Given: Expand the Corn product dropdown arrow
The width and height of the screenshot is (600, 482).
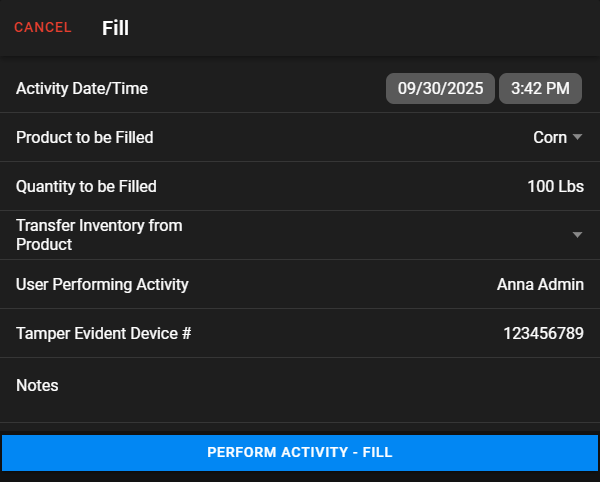Looking at the screenshot, I should pyautogui.click(x=577, y=137).
